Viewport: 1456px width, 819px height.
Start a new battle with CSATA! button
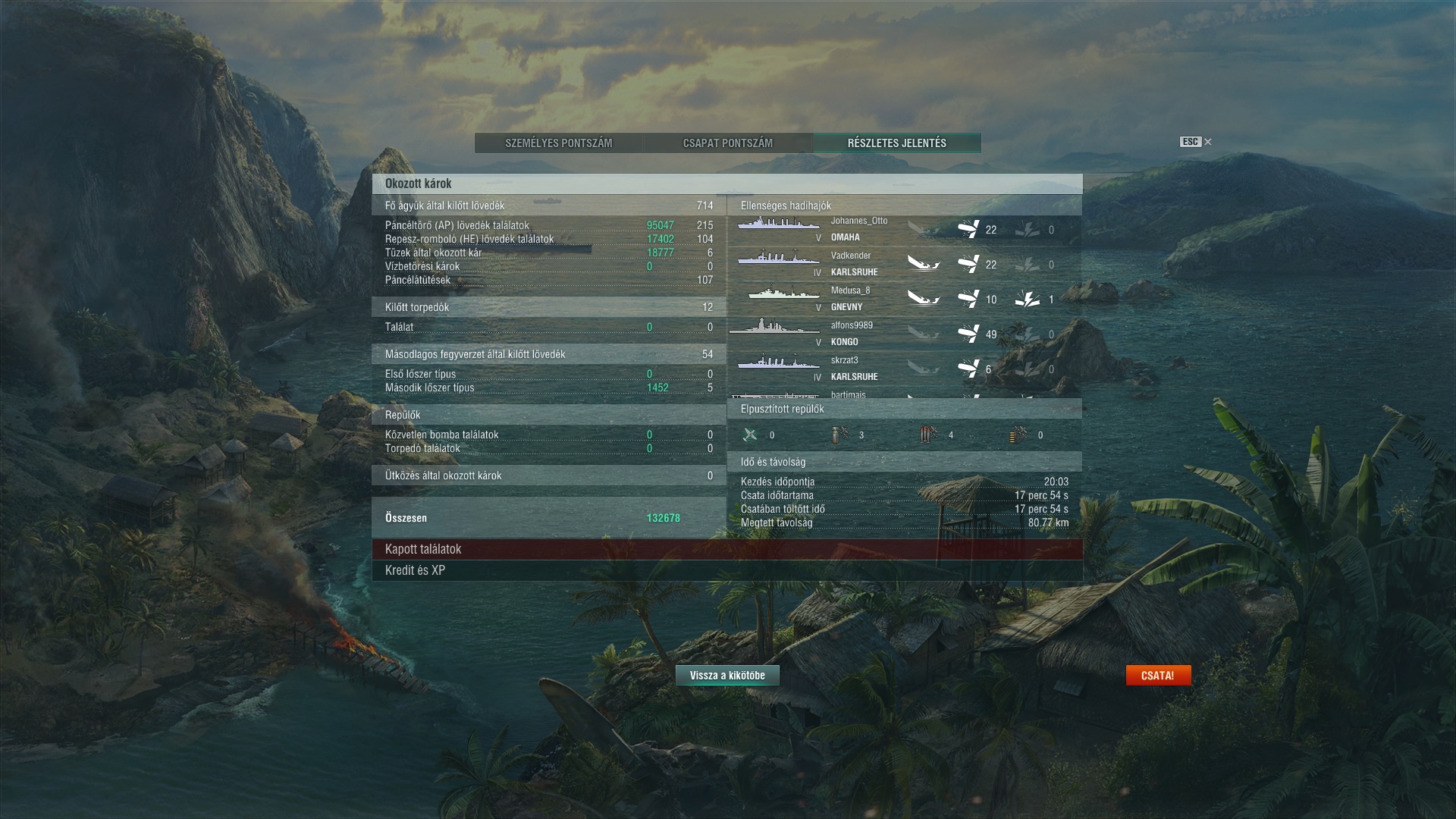(1158, 675)
